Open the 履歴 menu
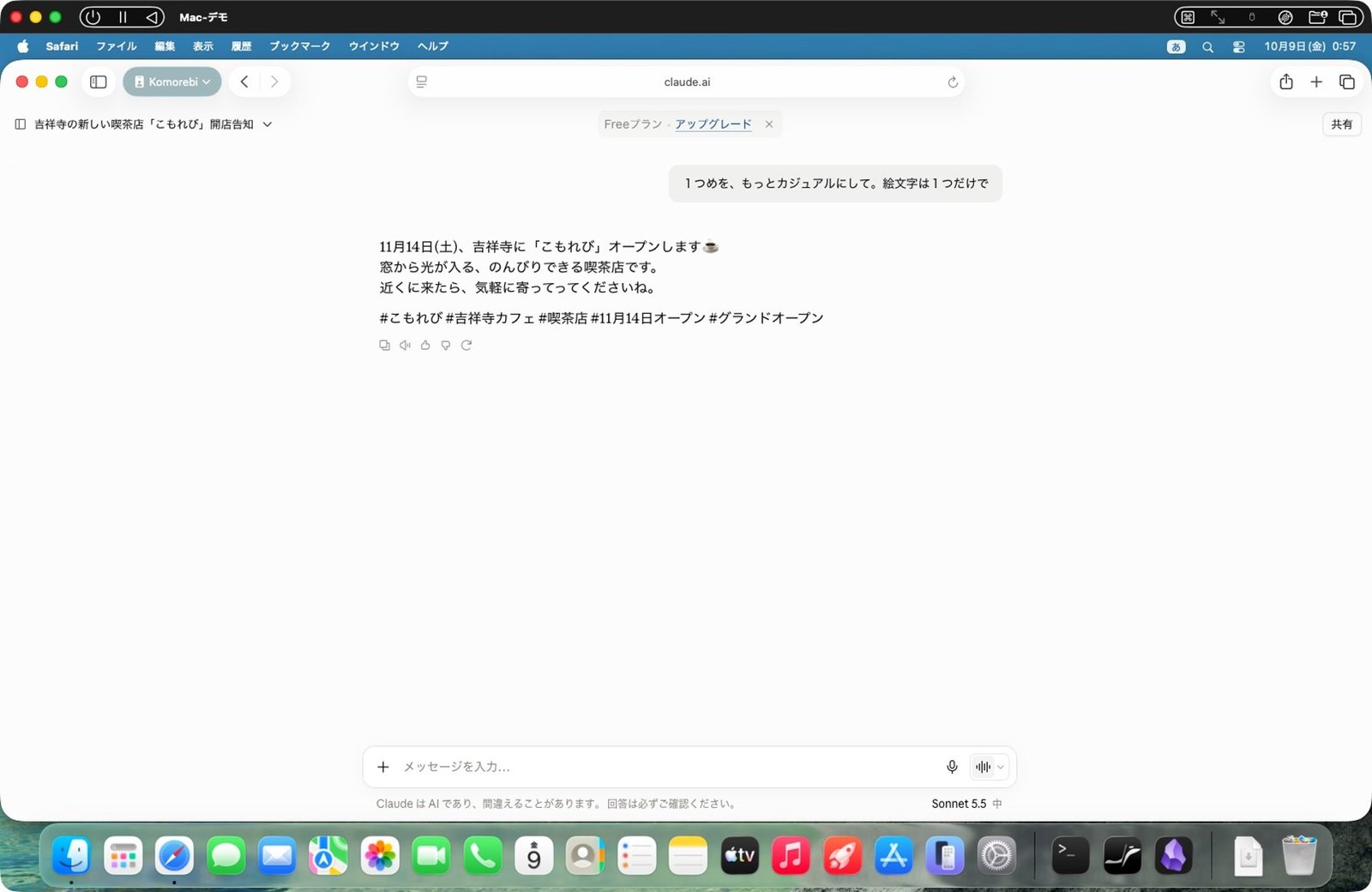The width and height of the screenshot is (1372, 892). coord(242,46)
